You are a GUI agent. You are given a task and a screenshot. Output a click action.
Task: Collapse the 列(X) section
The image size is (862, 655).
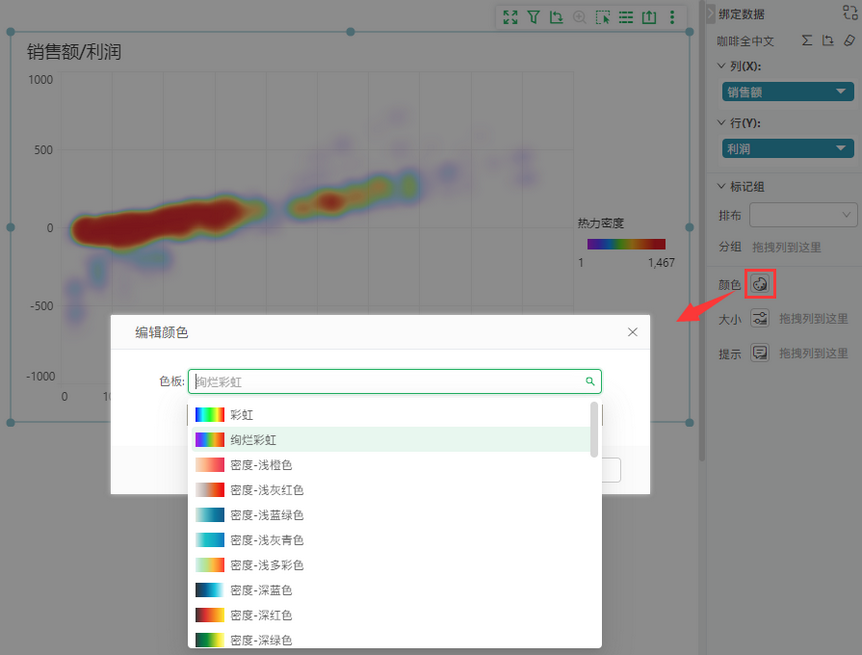tap(722, 65)
